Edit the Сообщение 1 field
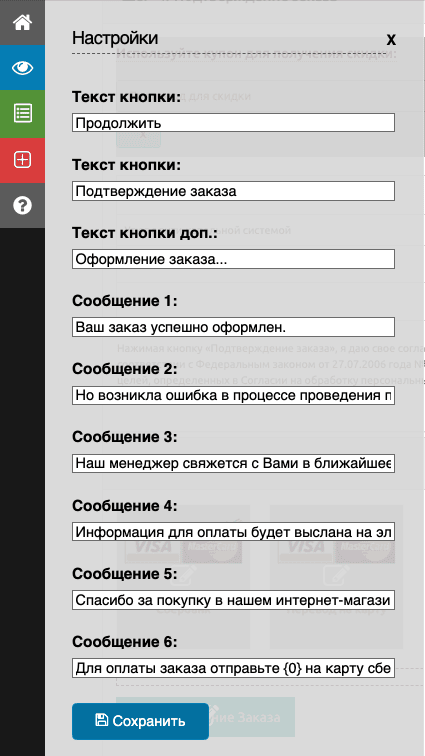Screen dimensions: 425x756 (x=233, y=327)
